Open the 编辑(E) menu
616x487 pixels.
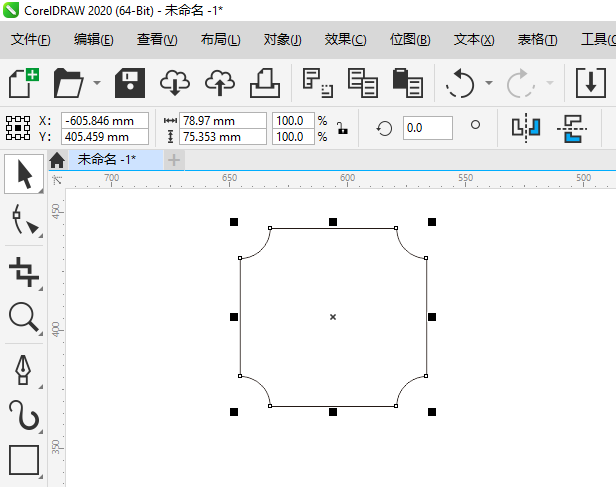click(94, 40)
